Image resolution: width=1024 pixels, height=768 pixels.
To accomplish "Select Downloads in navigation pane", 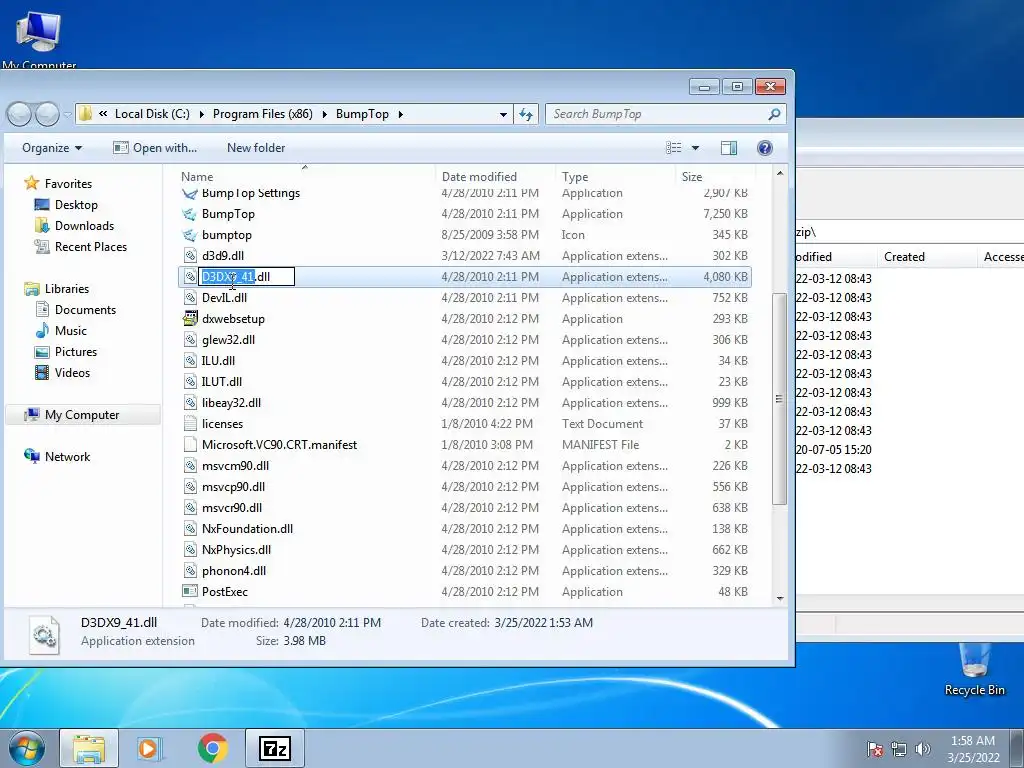I will coord(84,226).
